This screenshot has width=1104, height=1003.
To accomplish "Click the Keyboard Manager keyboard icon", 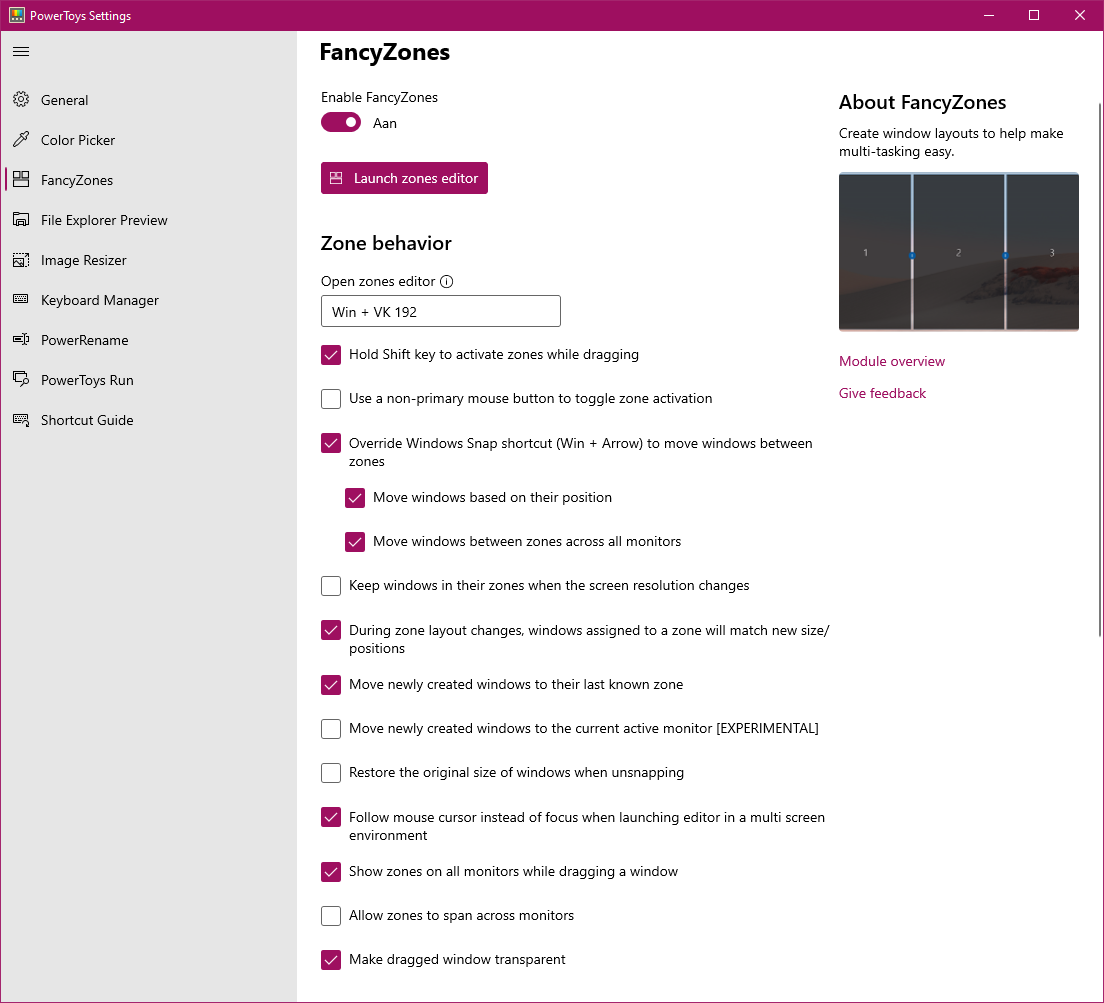I will click(21, 299).
